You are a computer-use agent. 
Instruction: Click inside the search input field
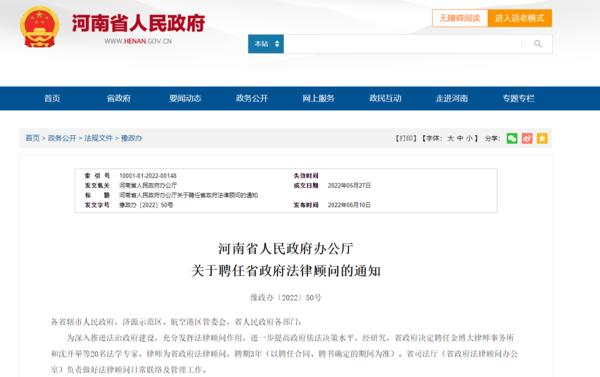tap(403, 44)
